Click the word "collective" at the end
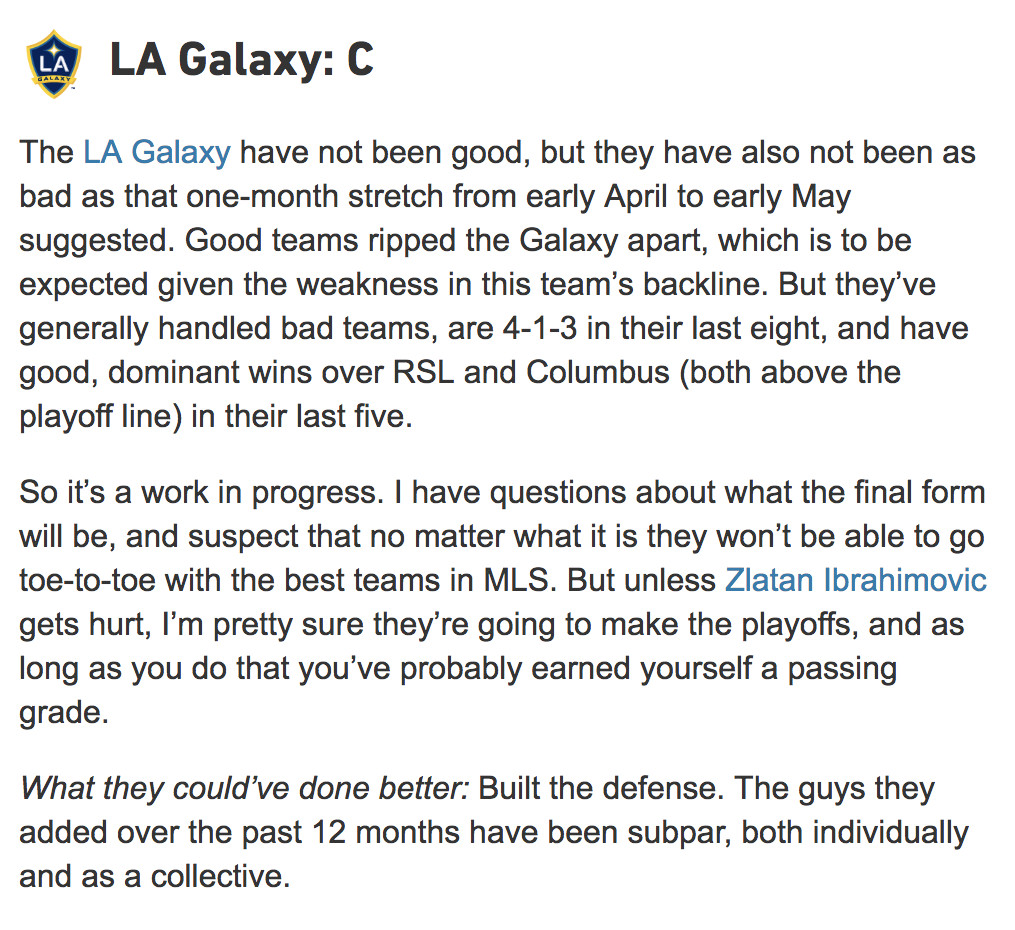 pos(214,876)
